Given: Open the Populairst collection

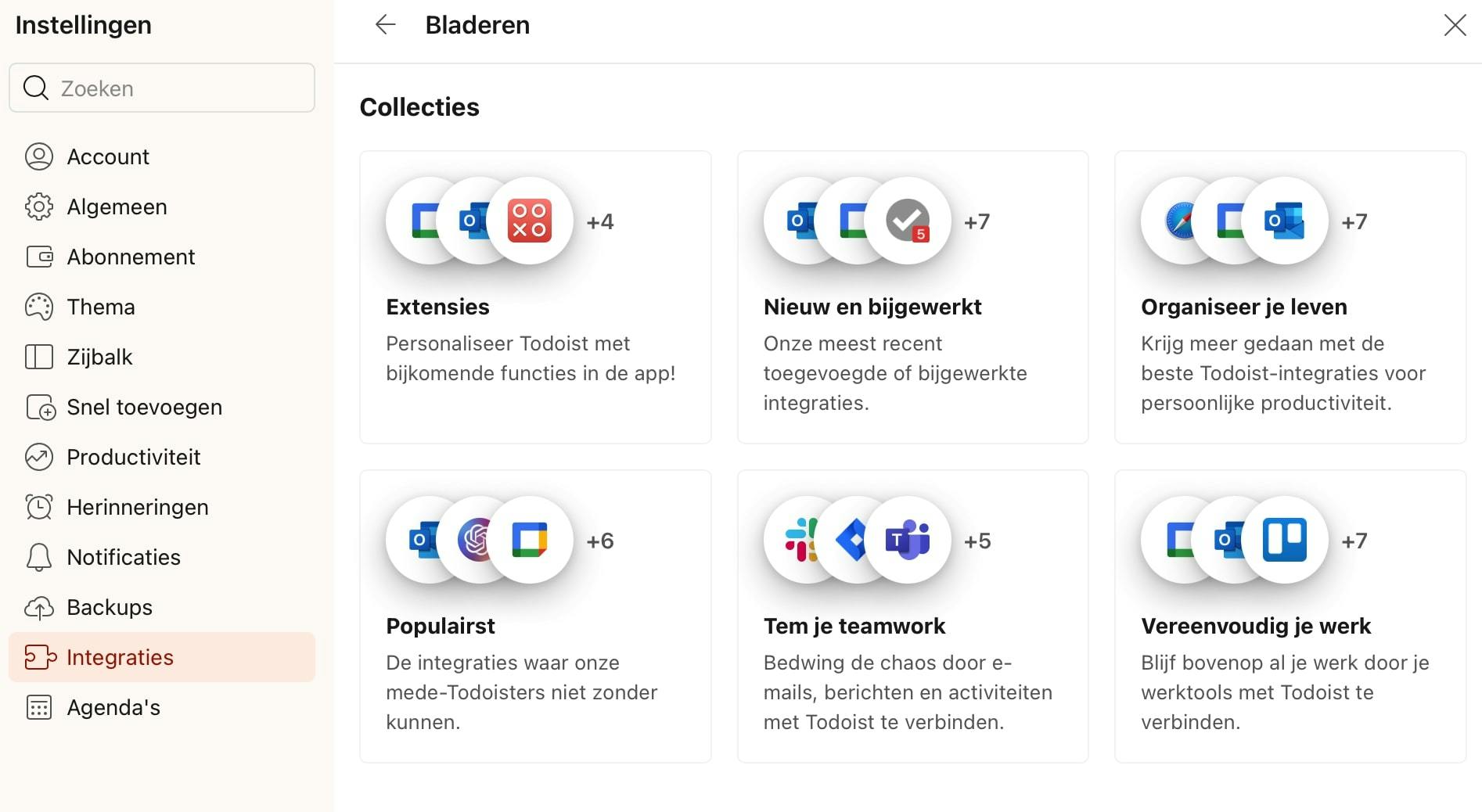Looking at the screenshot, I should (535, 616).
